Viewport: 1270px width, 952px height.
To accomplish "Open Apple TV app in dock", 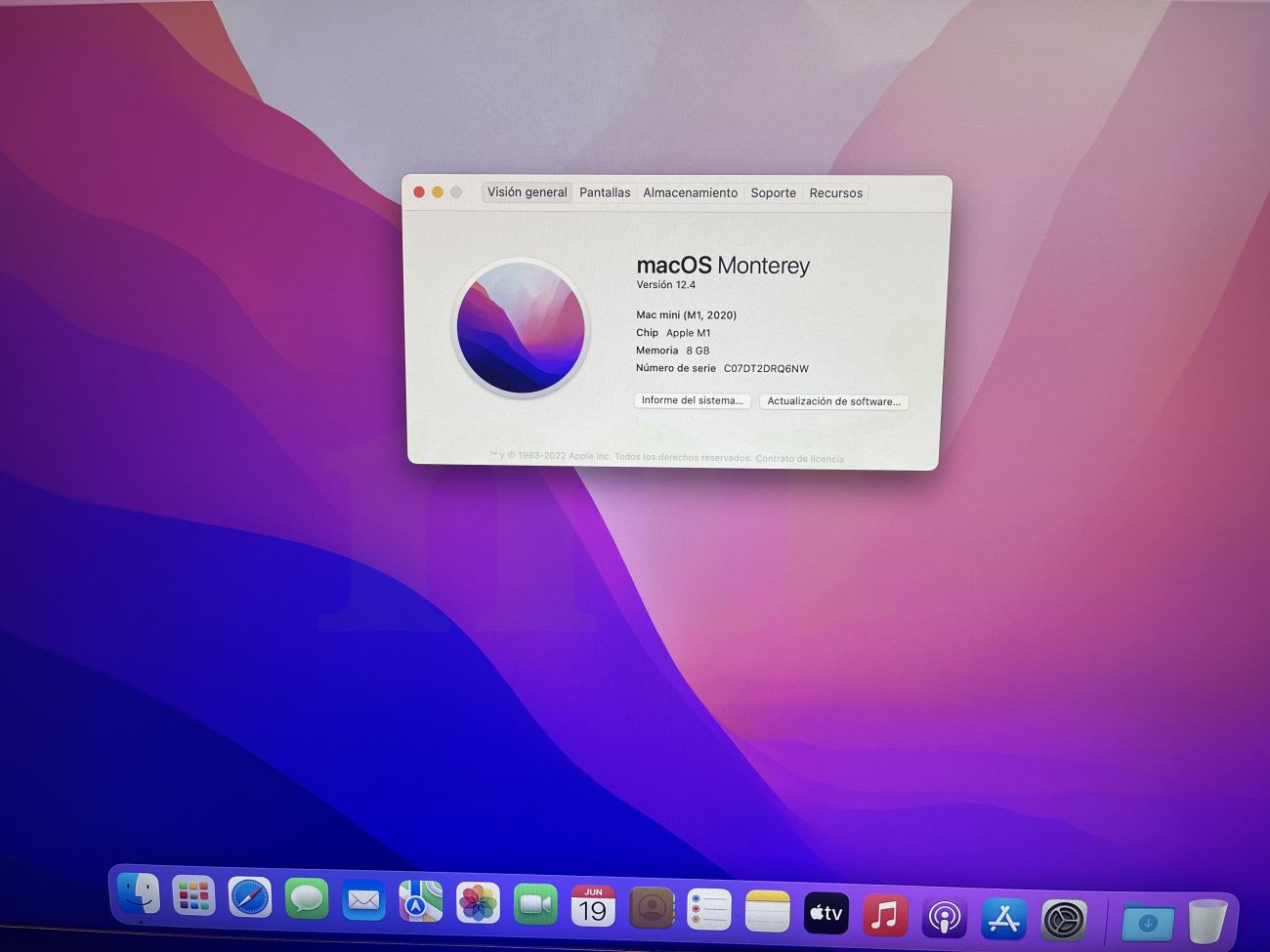I will [826, 913].
